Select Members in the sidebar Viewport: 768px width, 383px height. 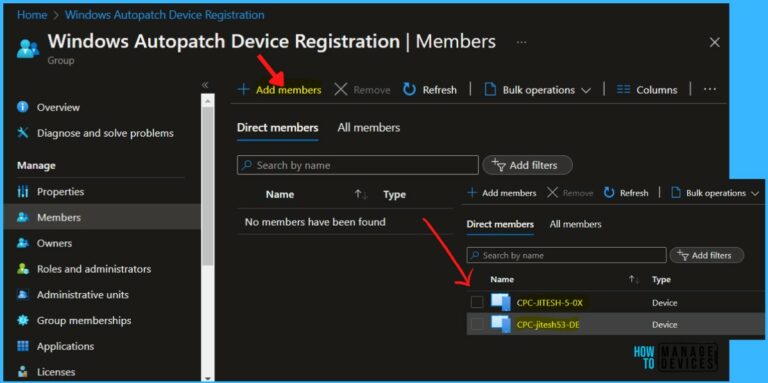(x=59, y=217)
